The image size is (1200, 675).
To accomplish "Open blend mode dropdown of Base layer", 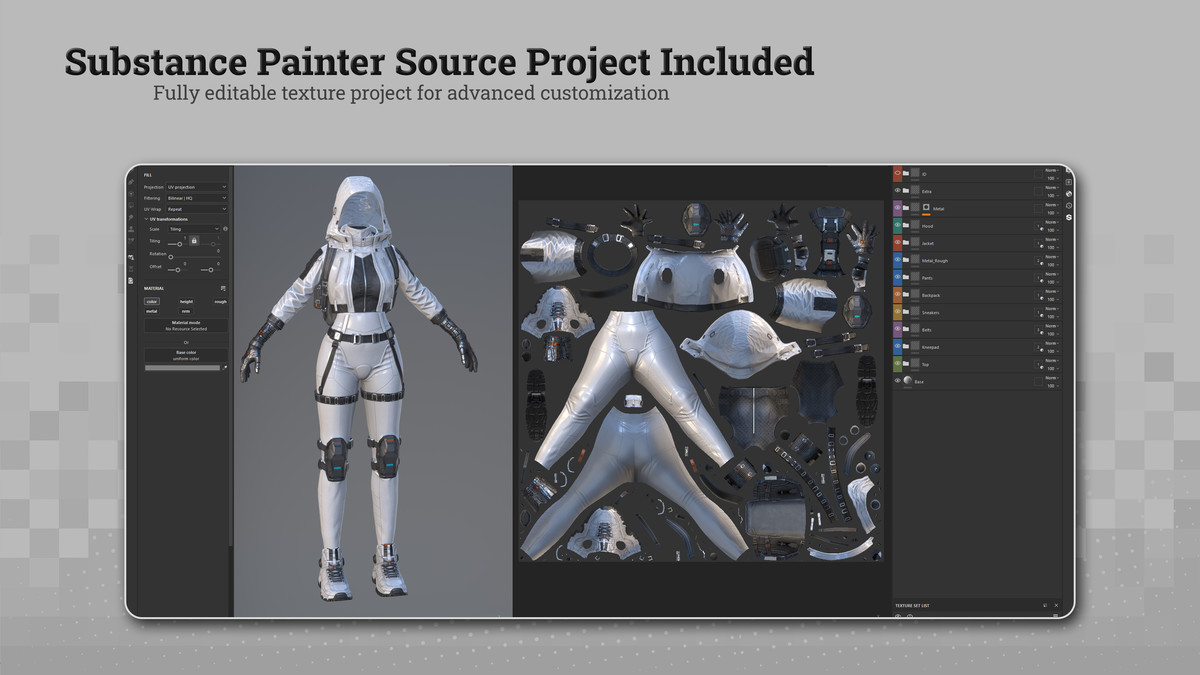I will pos(1052,377).
